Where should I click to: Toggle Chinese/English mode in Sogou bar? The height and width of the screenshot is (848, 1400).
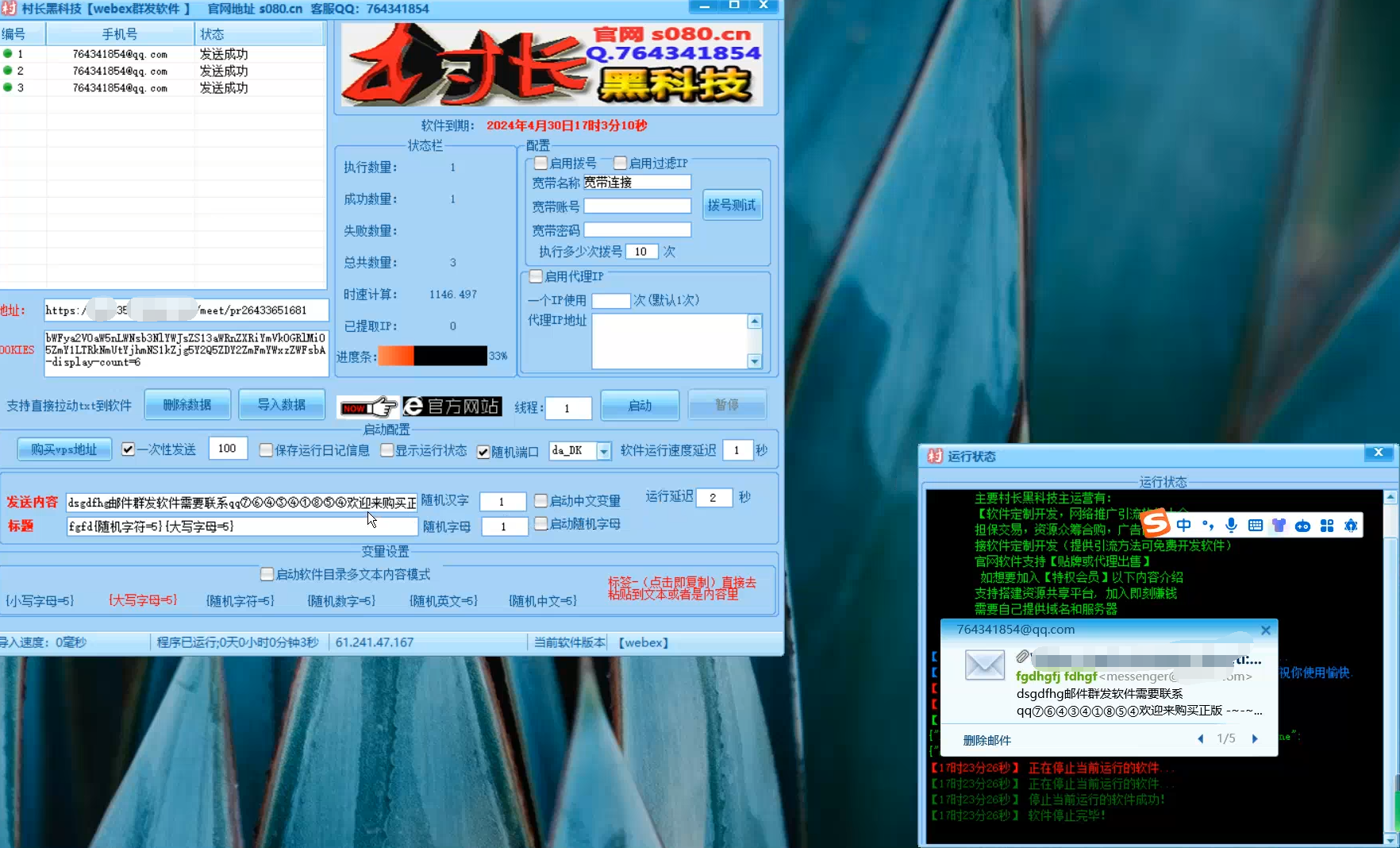click(1183, 525)
